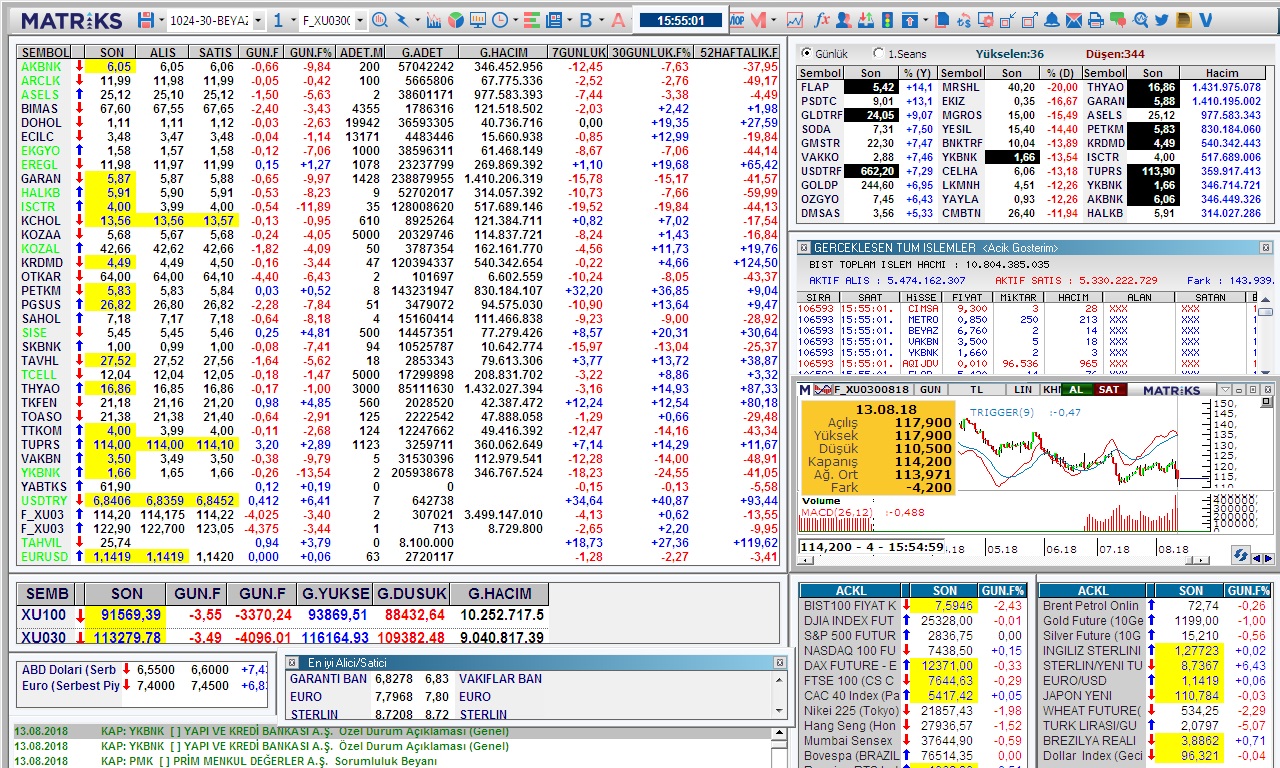Open the chat speech bubbles icon

[1118, 20]
